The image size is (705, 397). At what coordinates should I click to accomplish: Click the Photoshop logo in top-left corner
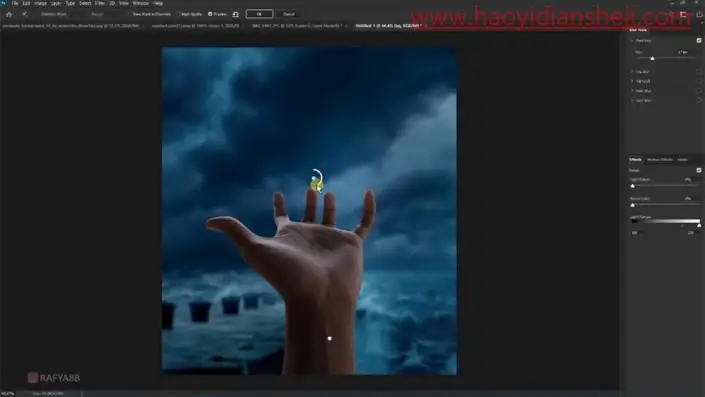click(x=4, y=3)
